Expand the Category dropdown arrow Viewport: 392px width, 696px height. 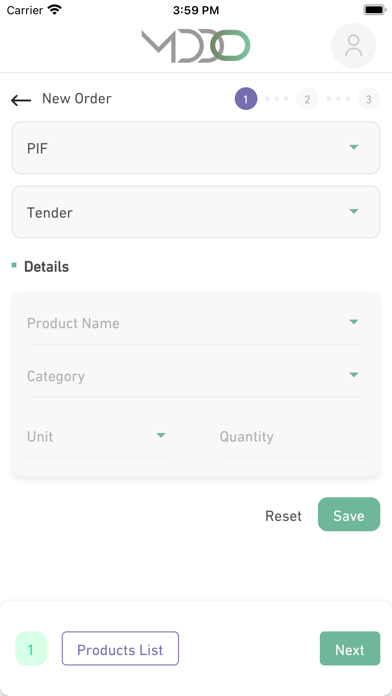tap(353, 375)
